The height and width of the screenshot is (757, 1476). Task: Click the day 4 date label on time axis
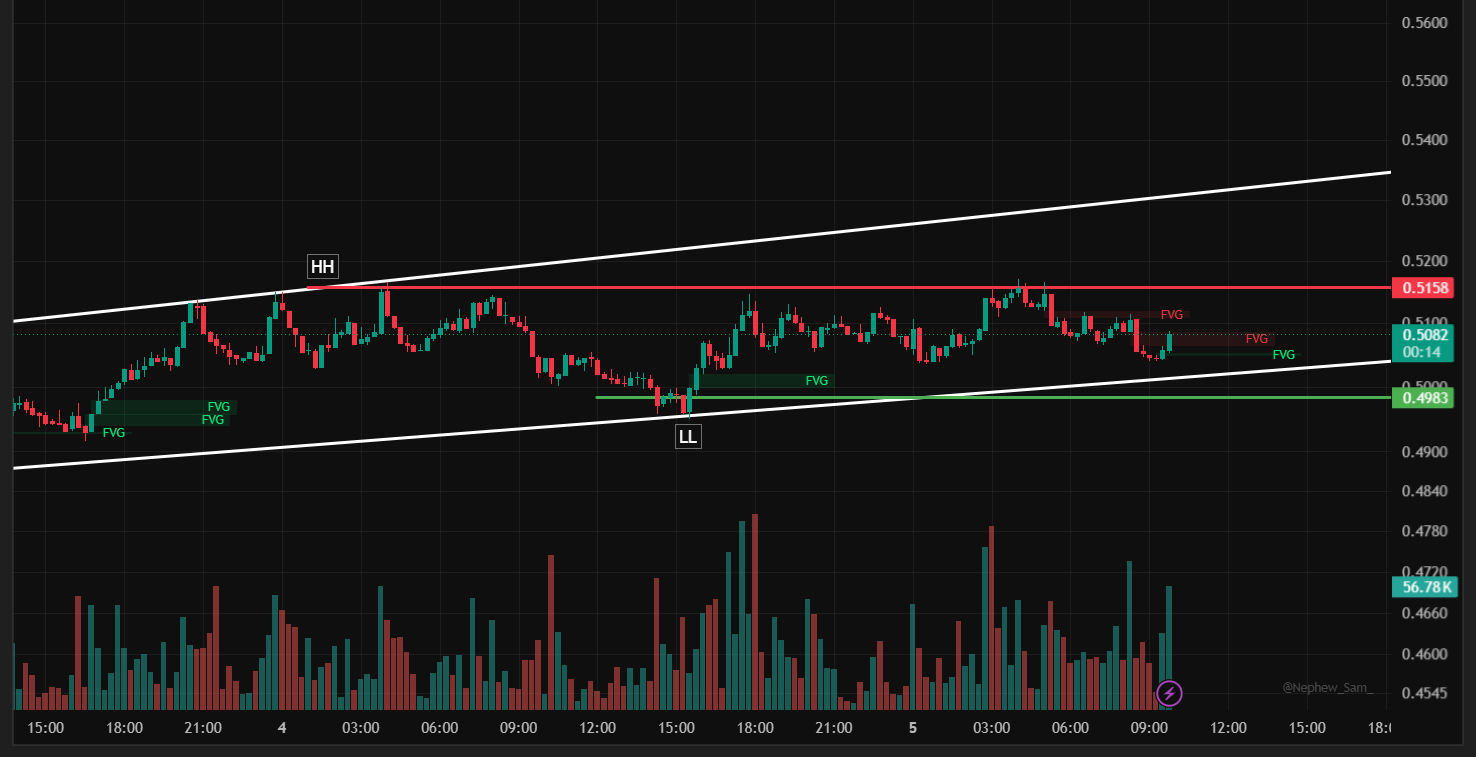click(282, 728)
